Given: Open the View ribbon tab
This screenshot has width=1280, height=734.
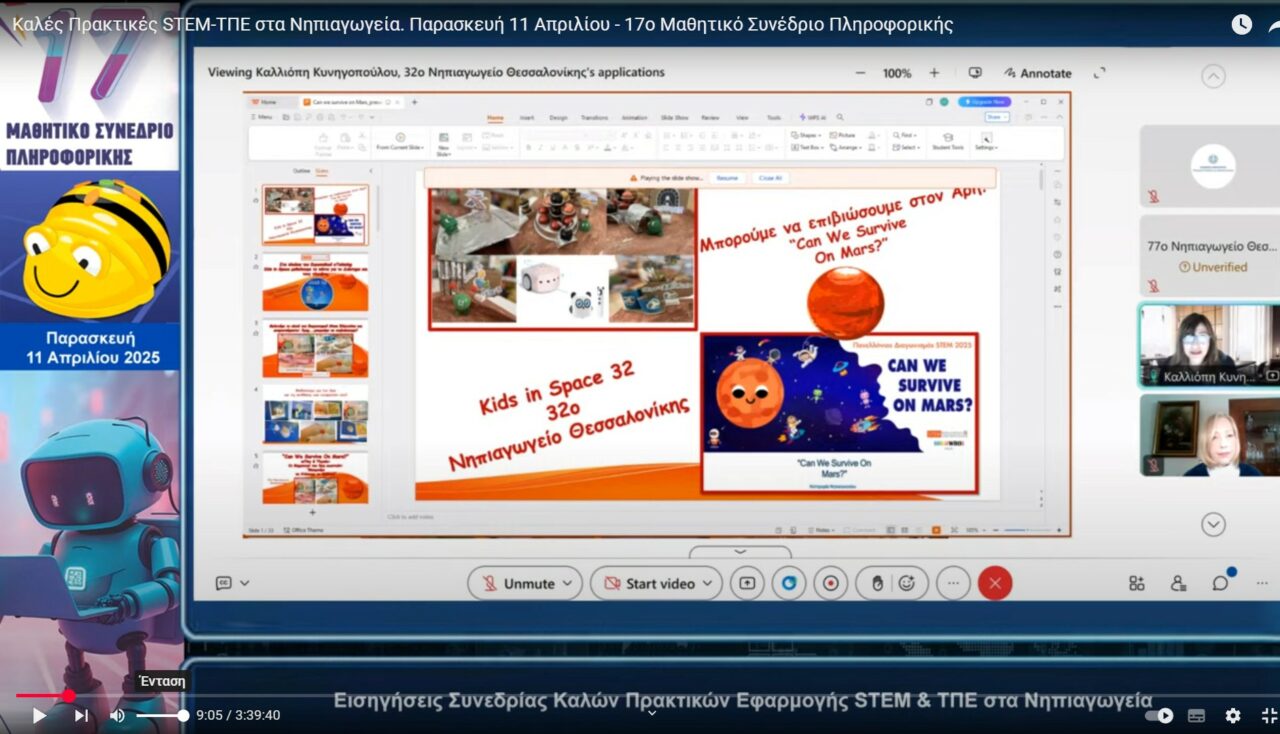Looking at the screenshot, I should tap(742, 117).
